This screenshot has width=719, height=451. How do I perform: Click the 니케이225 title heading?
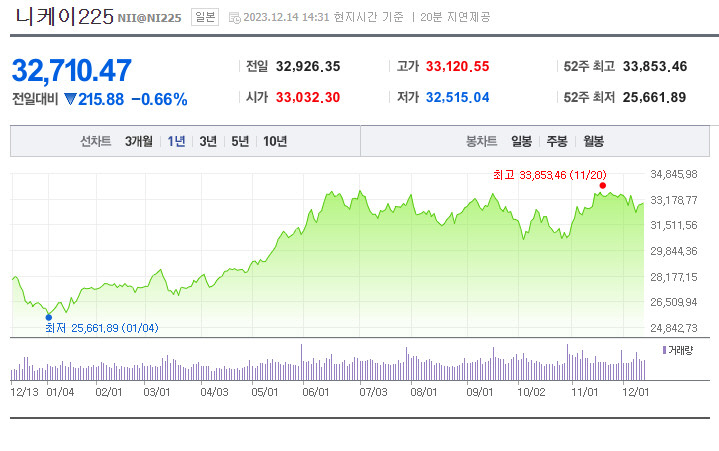pyautogui.click(x=64, y=17)
